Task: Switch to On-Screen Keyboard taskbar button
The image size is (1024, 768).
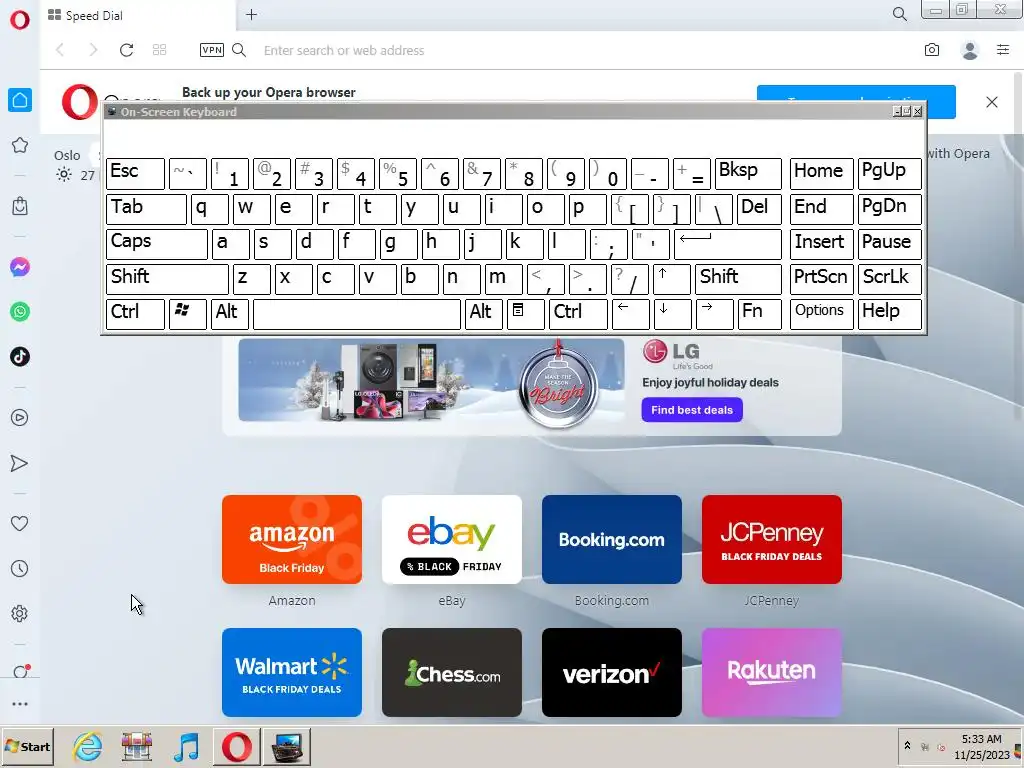Action: coord(287,747)
